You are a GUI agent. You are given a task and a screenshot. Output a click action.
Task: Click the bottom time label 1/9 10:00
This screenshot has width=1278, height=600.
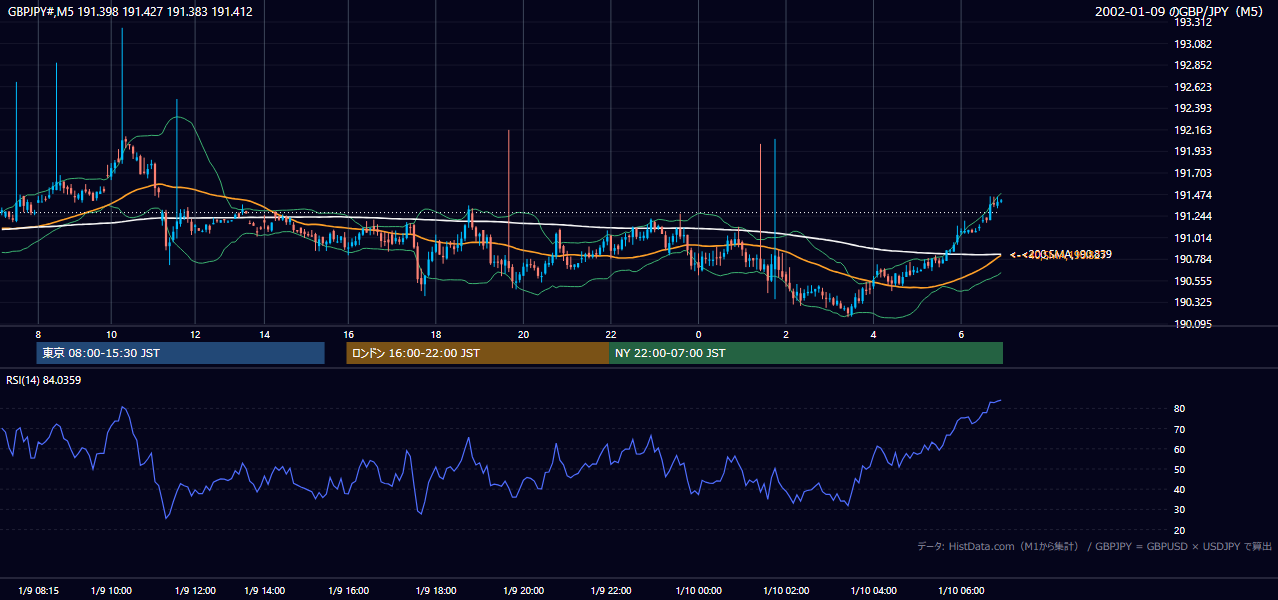(x=111, y=591)
